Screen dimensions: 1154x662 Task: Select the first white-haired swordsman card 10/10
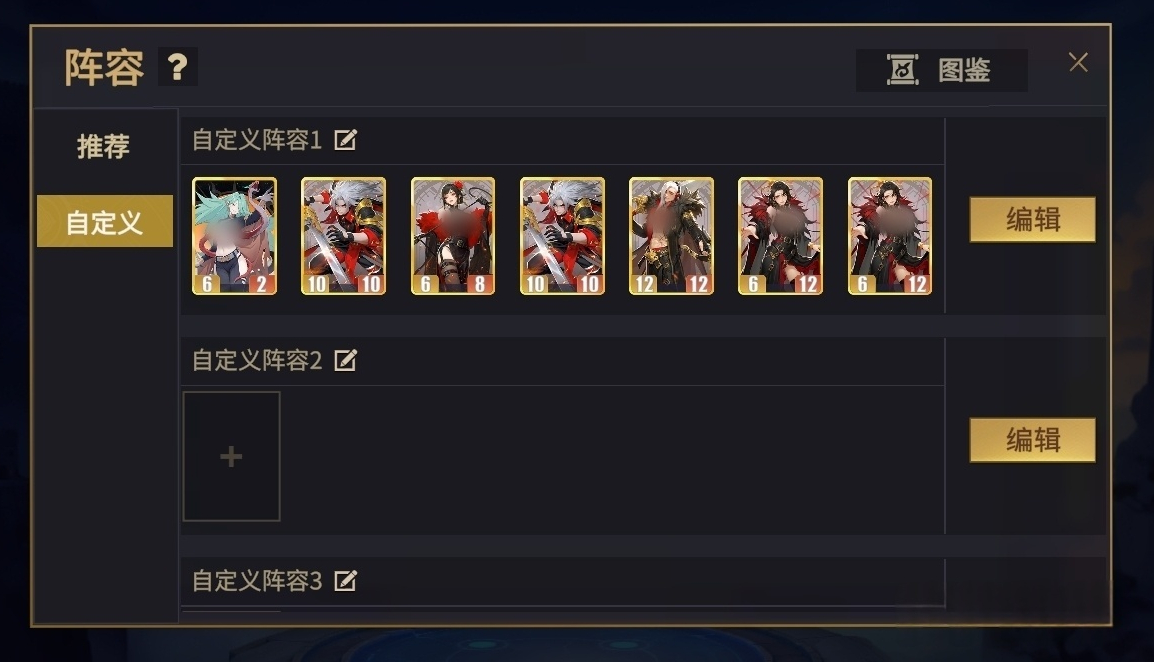(344, 236)
